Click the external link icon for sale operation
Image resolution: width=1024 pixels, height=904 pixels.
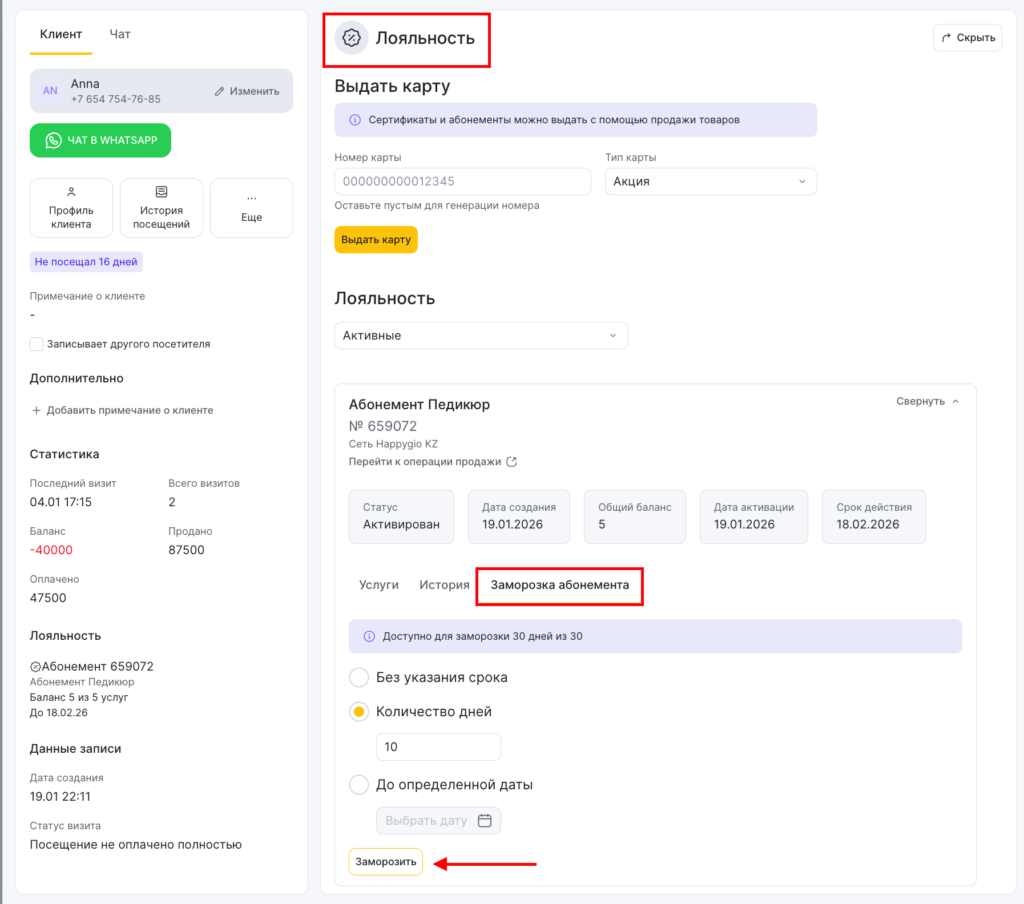(x=512, y=462)
